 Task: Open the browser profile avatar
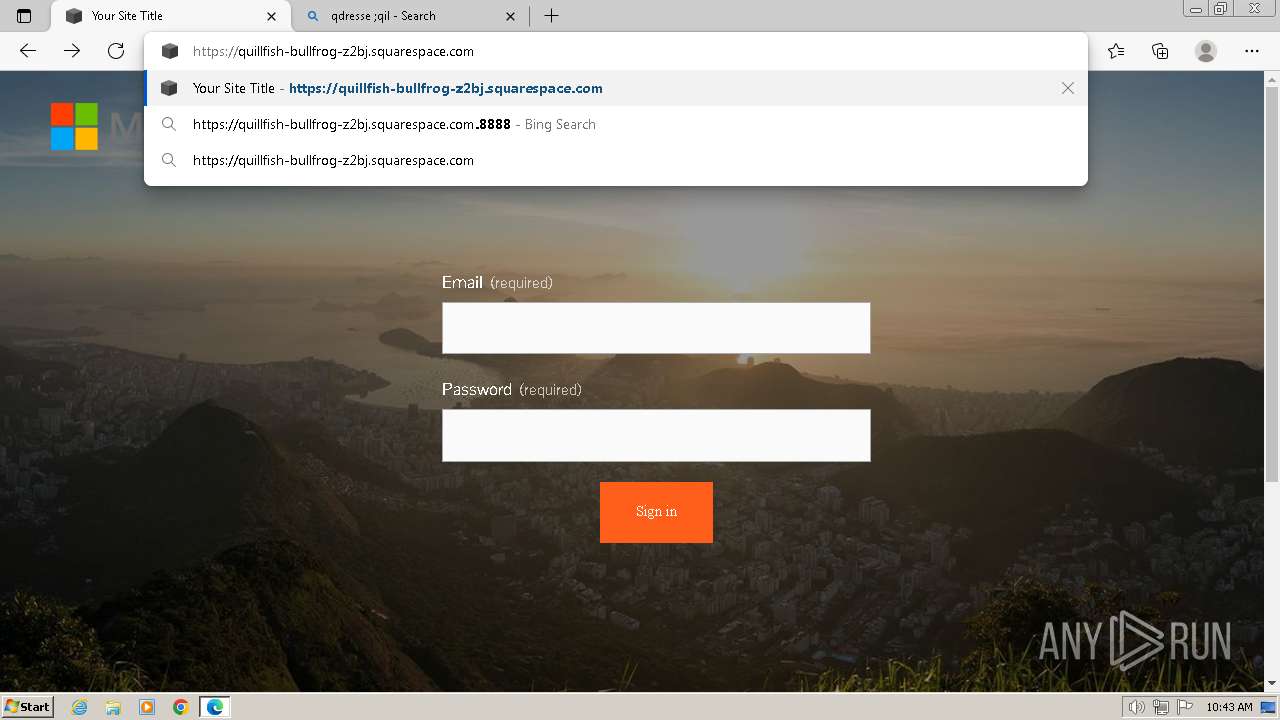pyautogui.click(x=1206, y=51)
